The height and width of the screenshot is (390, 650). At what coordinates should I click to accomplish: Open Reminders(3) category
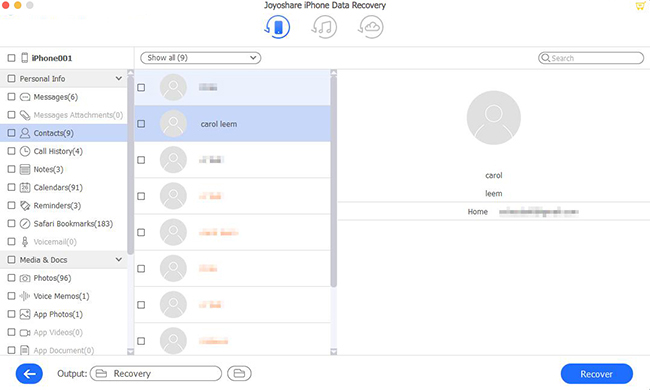coord(57,206)
